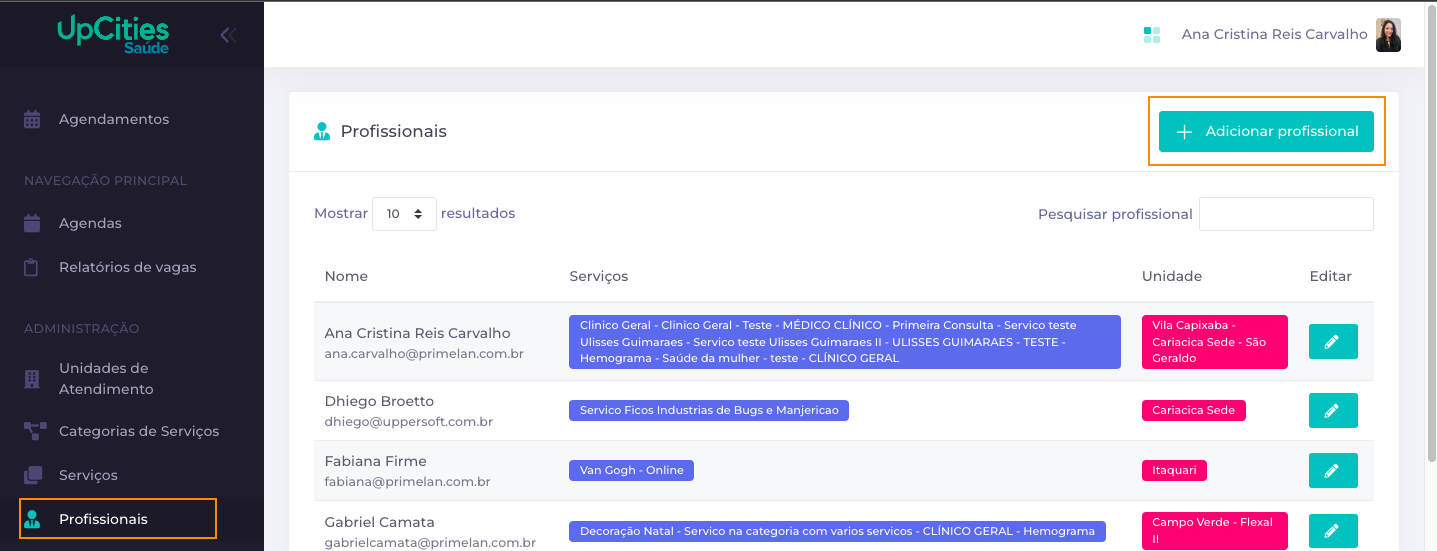
Task: Sort table by Unidade column header
Action: (1172, 276)
